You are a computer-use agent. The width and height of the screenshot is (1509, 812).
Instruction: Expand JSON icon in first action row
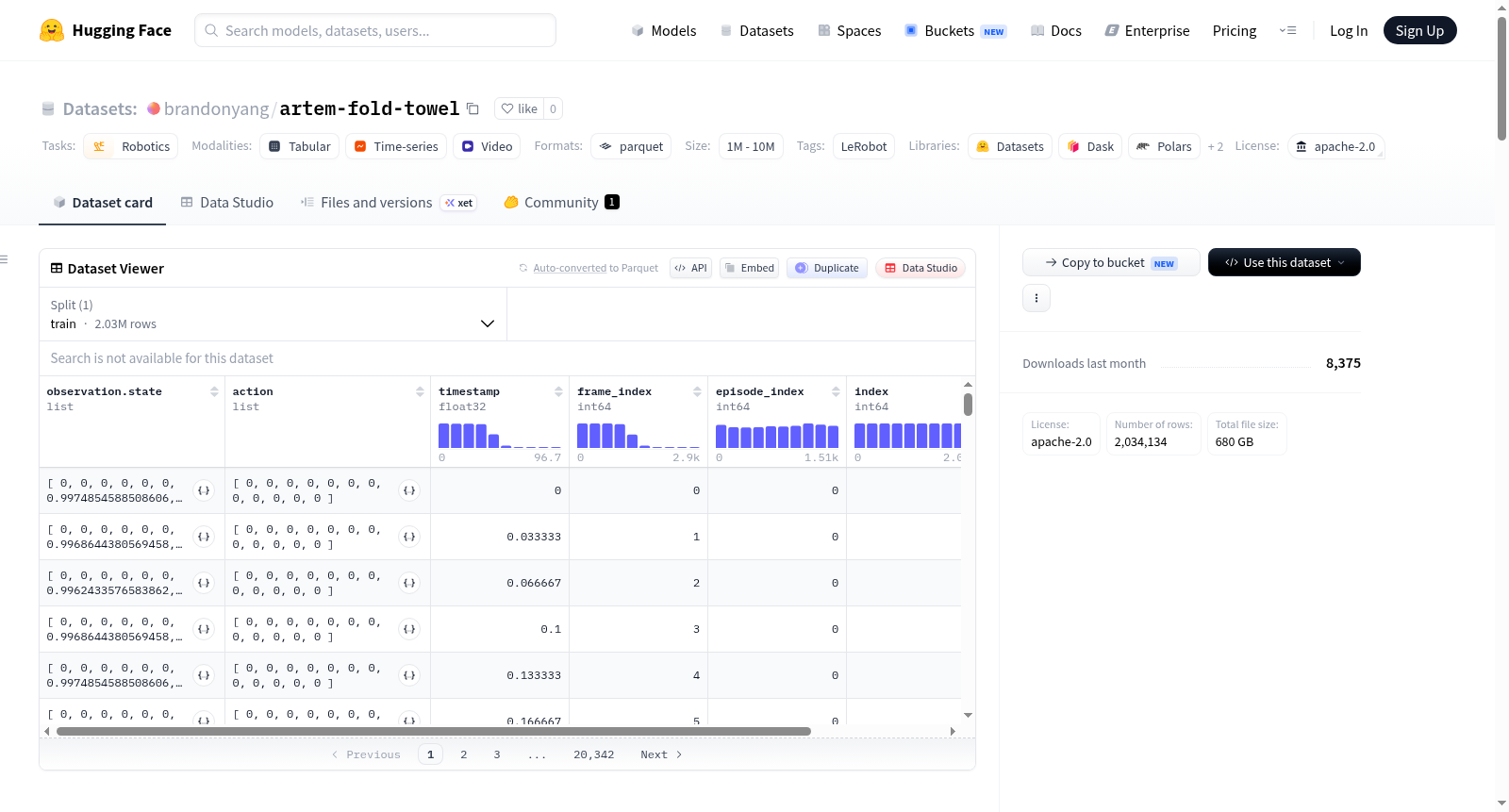[x=409, y=490]
